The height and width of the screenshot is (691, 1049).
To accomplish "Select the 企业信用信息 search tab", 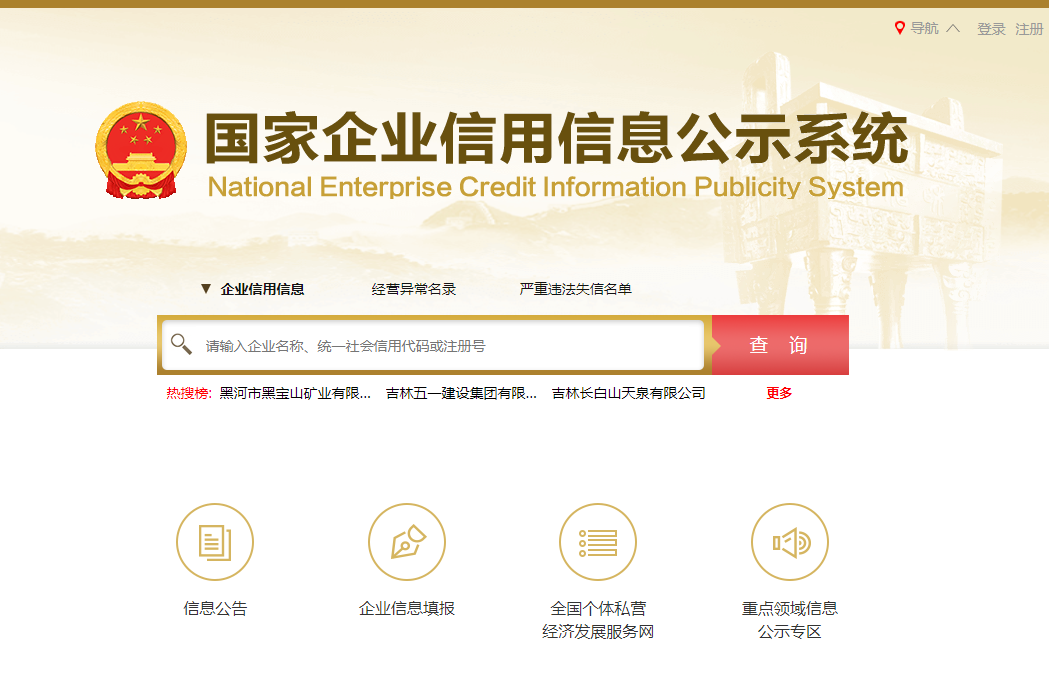I will tap(262, 289).
